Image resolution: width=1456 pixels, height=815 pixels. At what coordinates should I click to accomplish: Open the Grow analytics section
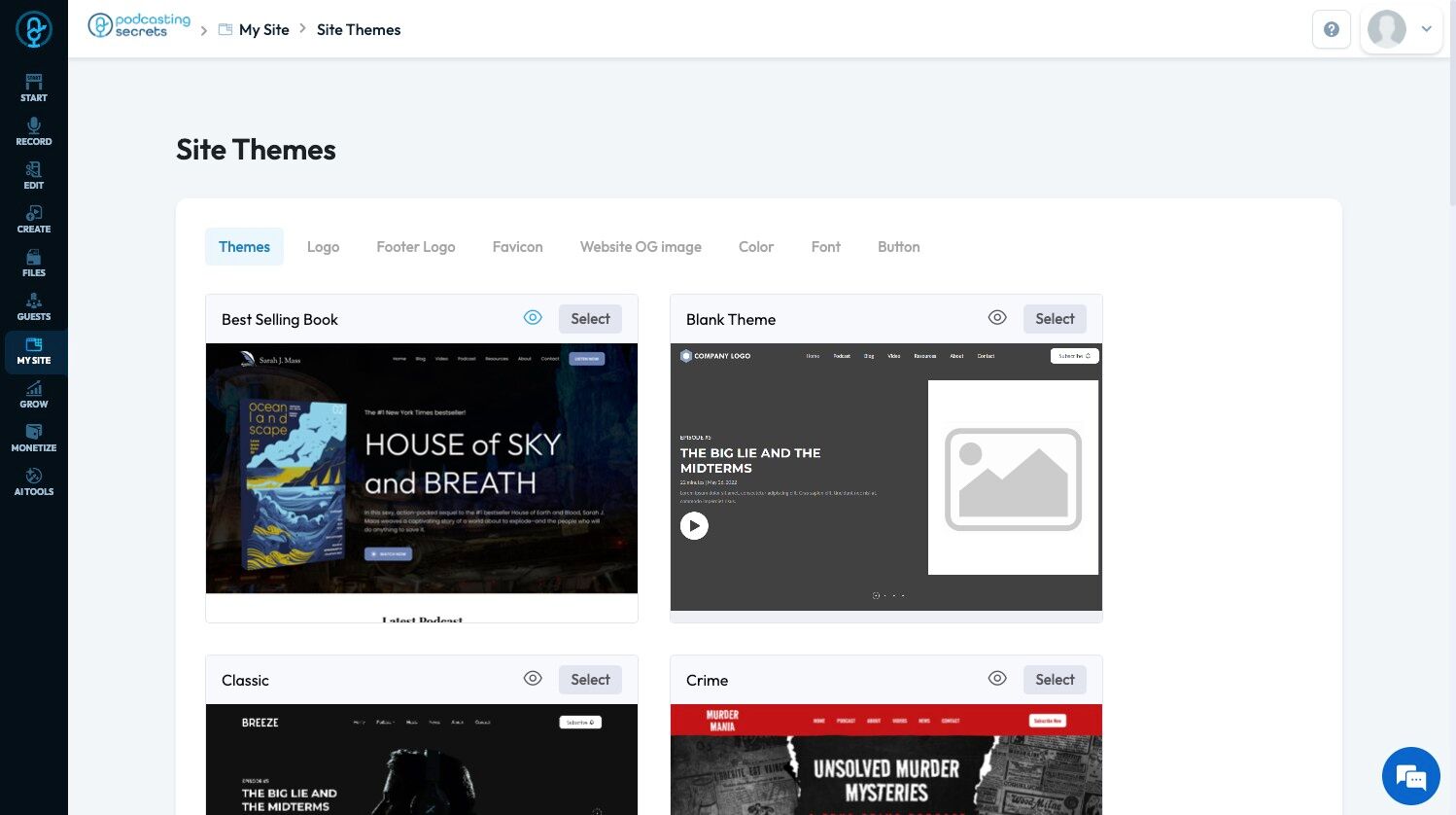34,394
